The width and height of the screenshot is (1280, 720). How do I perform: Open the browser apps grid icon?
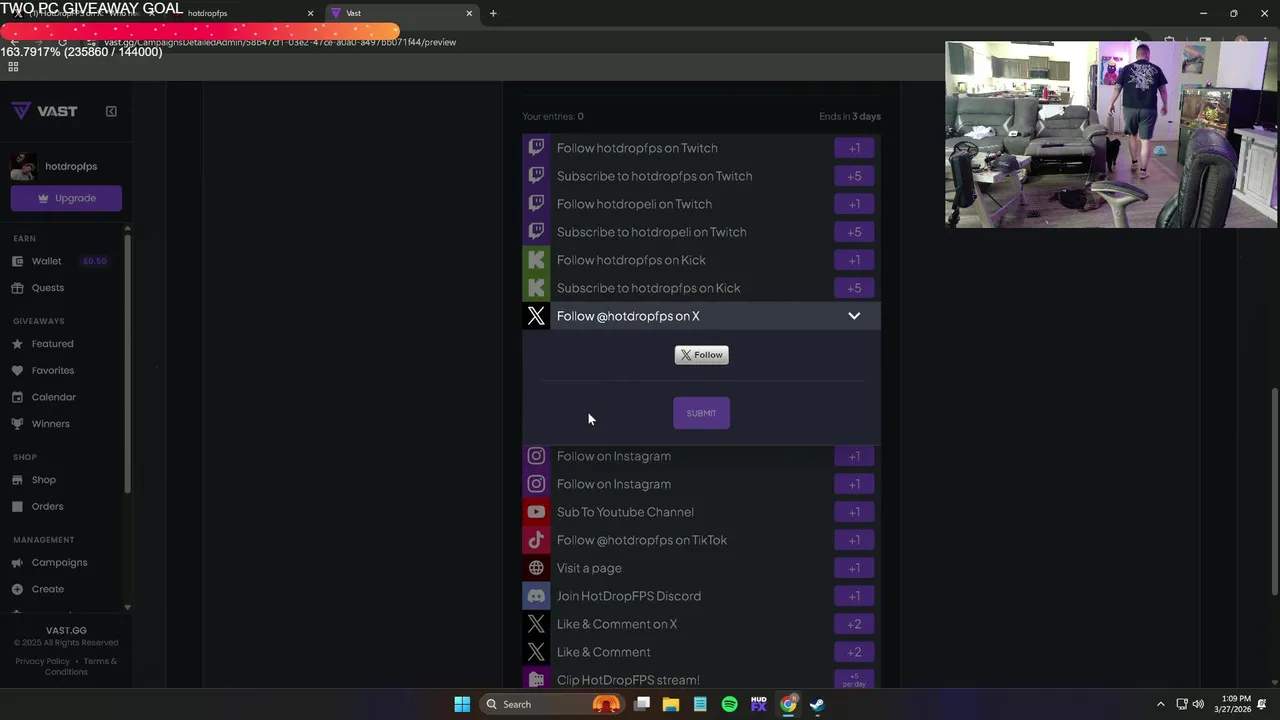click(13, 67)
